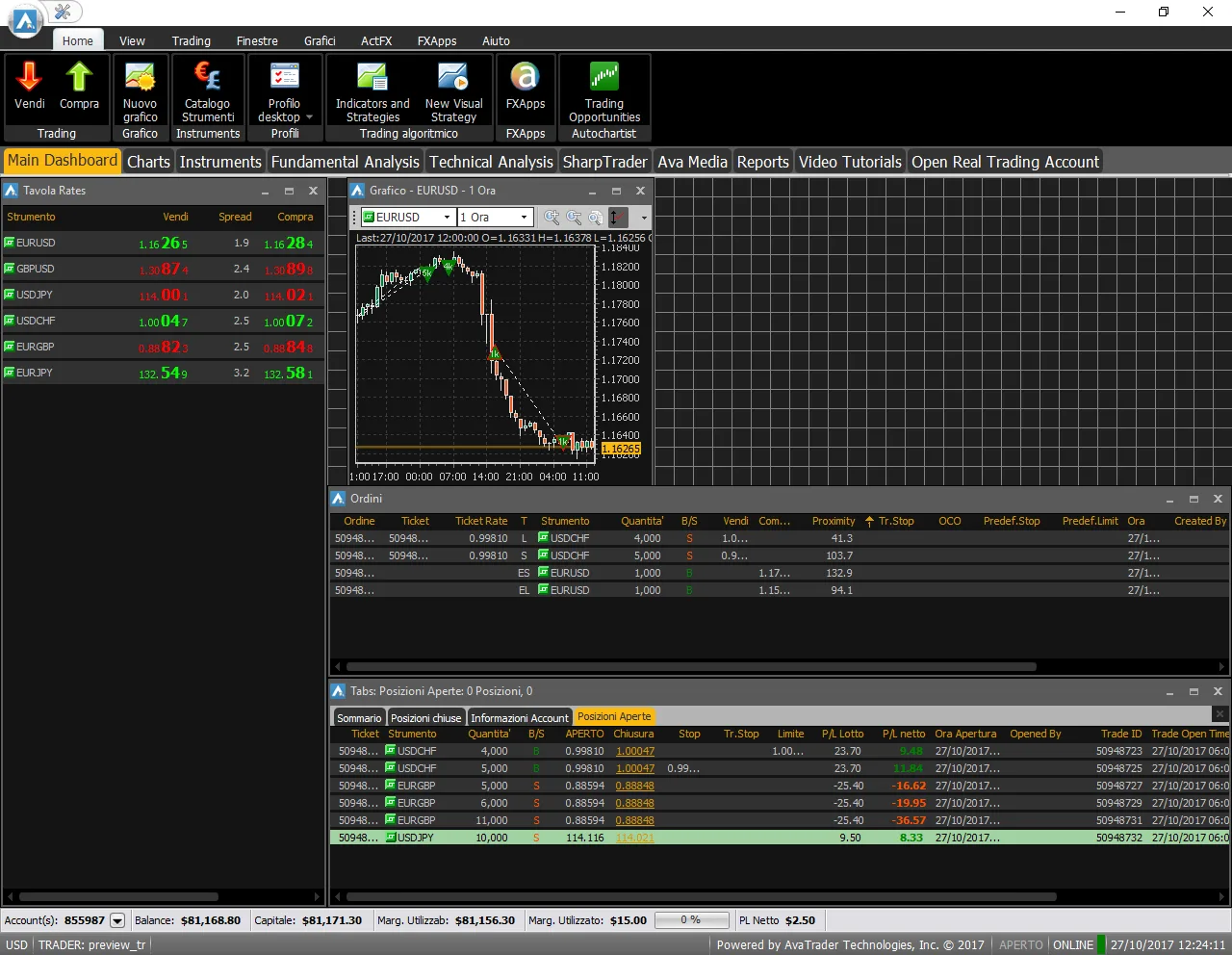The height and width of the screenshot is (955, 1232).
Task: Zoom in on the EURUSD chart
Action: (x=552, y=218)
